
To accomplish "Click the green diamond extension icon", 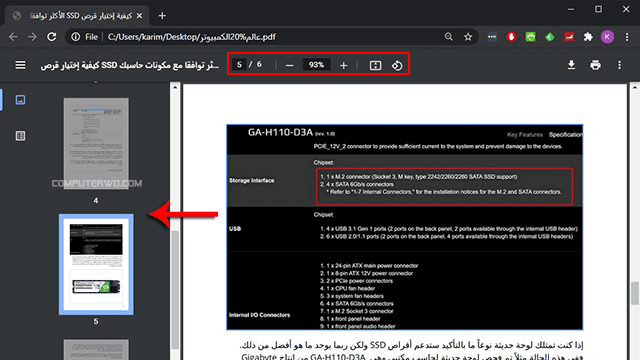I will coord(550,37).
